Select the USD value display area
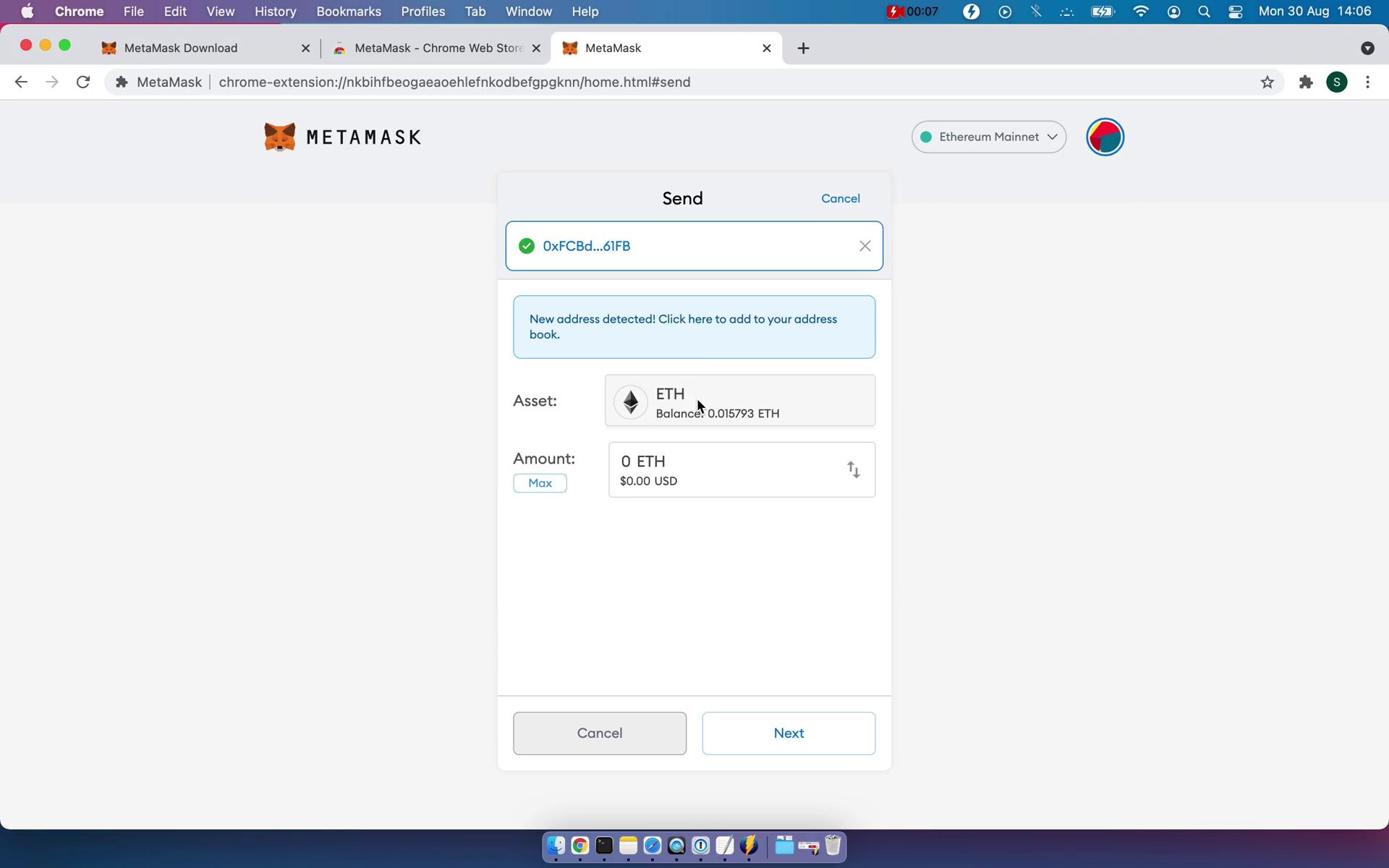Viewport: 1389px width, 868px height. 648,480
